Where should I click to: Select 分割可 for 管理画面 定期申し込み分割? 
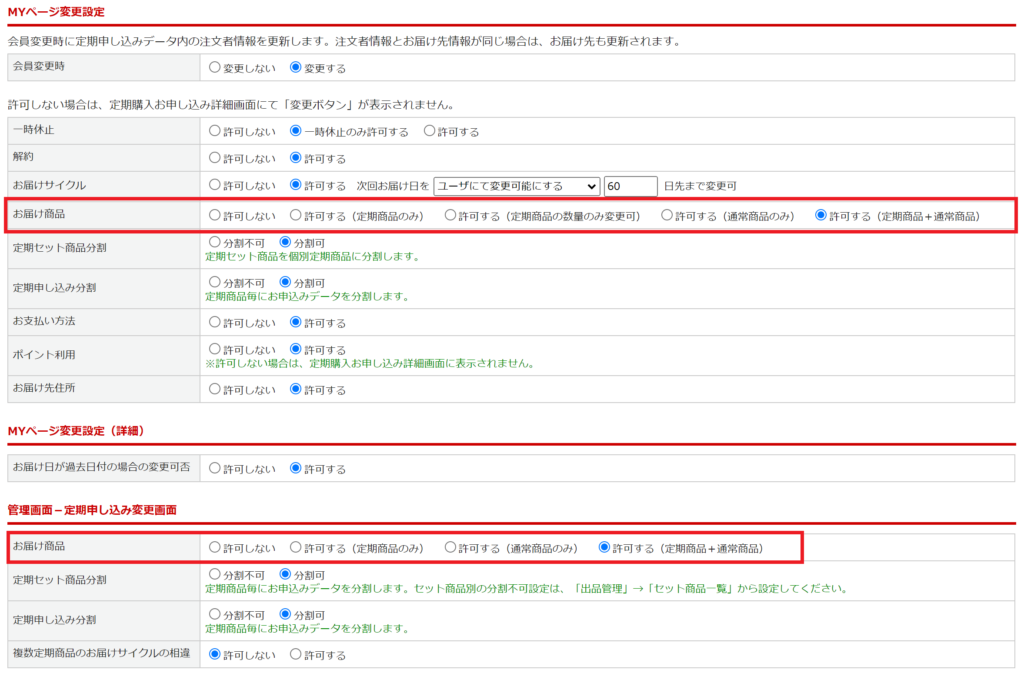click(285, 614)
